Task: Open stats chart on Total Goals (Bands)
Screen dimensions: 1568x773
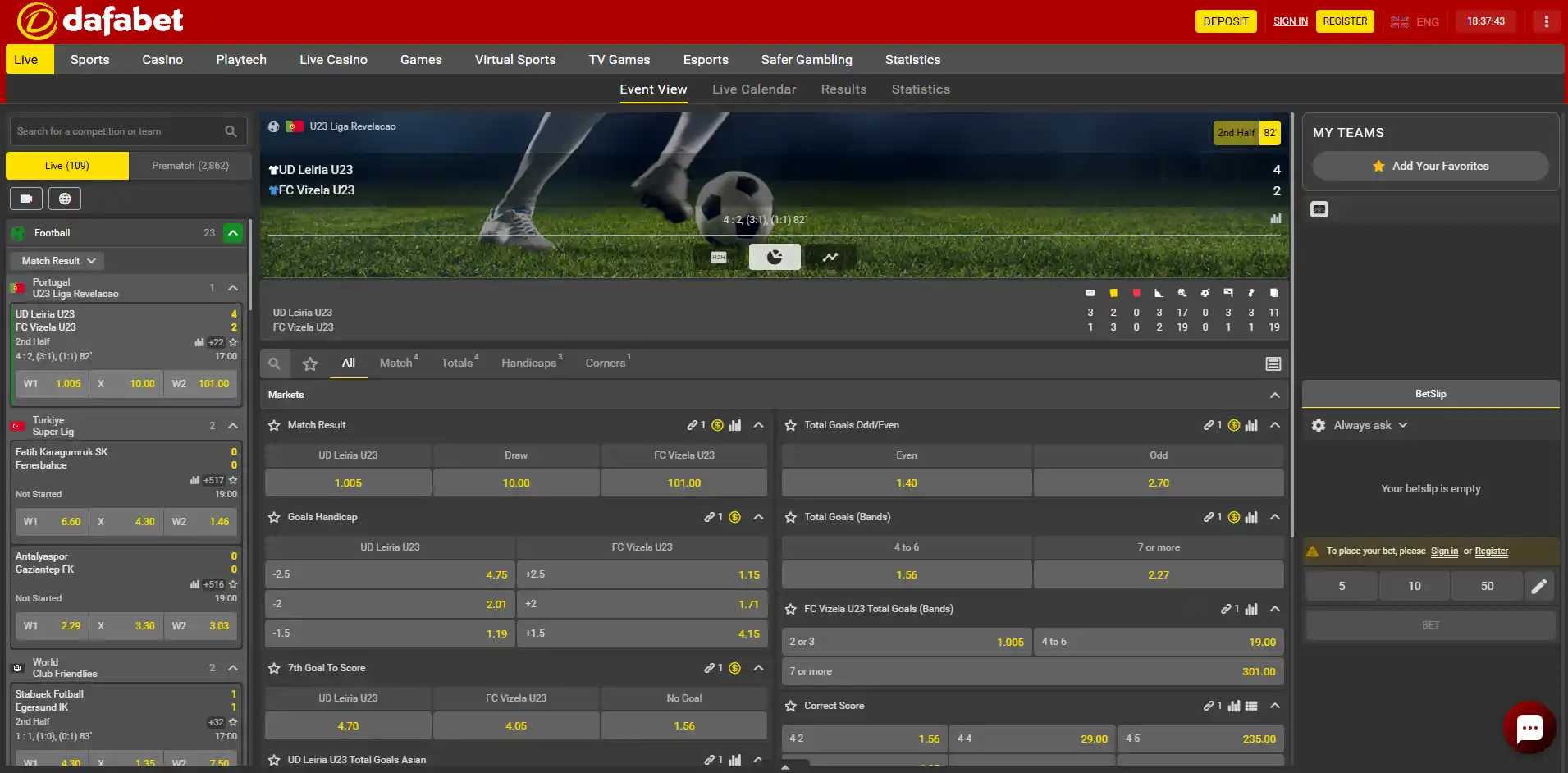Action: tap(1251, 517)
